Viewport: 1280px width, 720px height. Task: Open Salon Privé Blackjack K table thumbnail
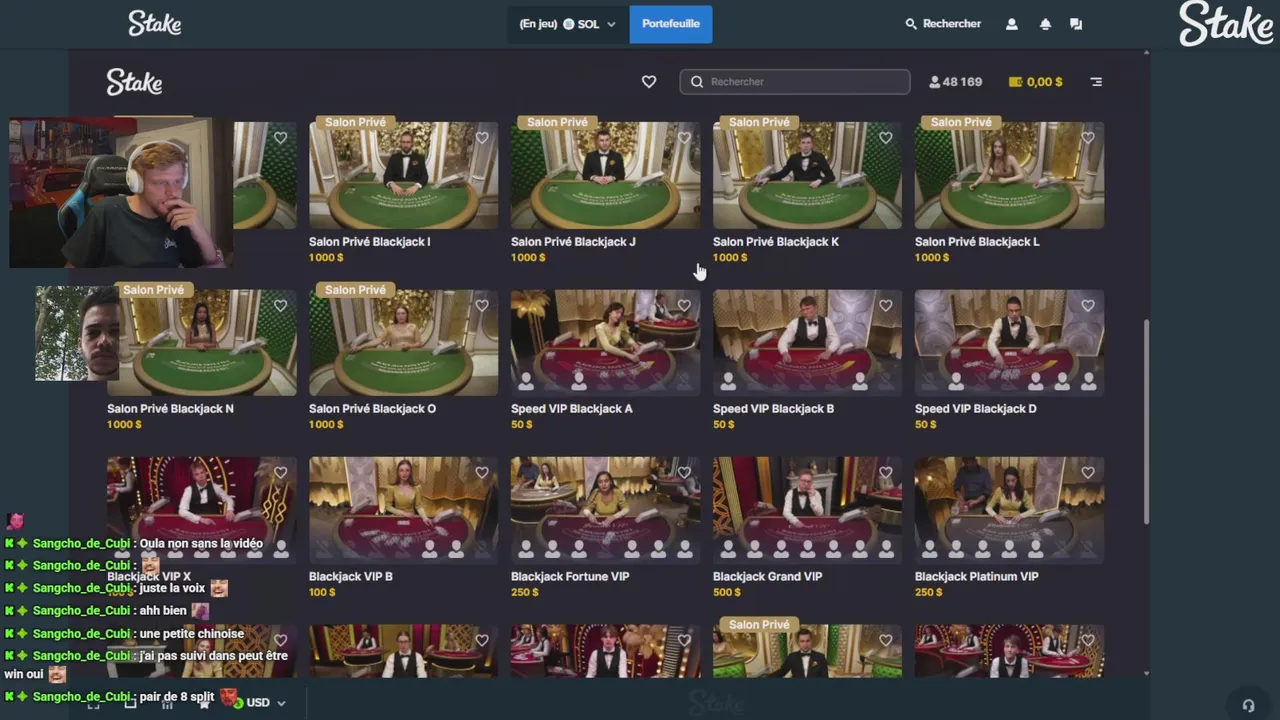pyautogui.click(x=807, y=176)
